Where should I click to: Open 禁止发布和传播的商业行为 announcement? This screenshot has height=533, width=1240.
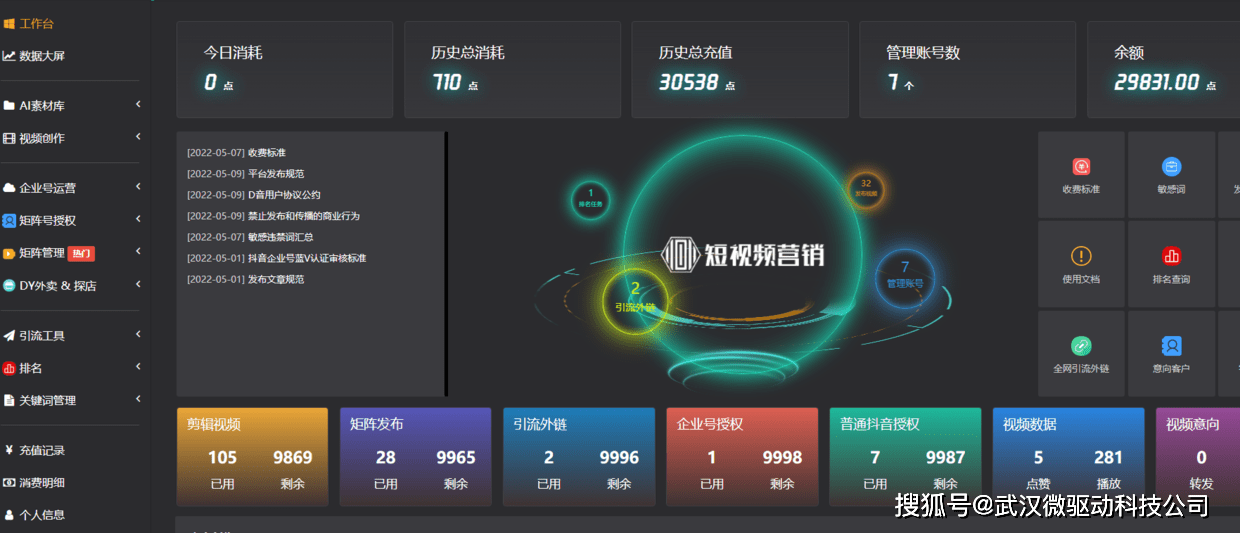[x=304, y=216]
